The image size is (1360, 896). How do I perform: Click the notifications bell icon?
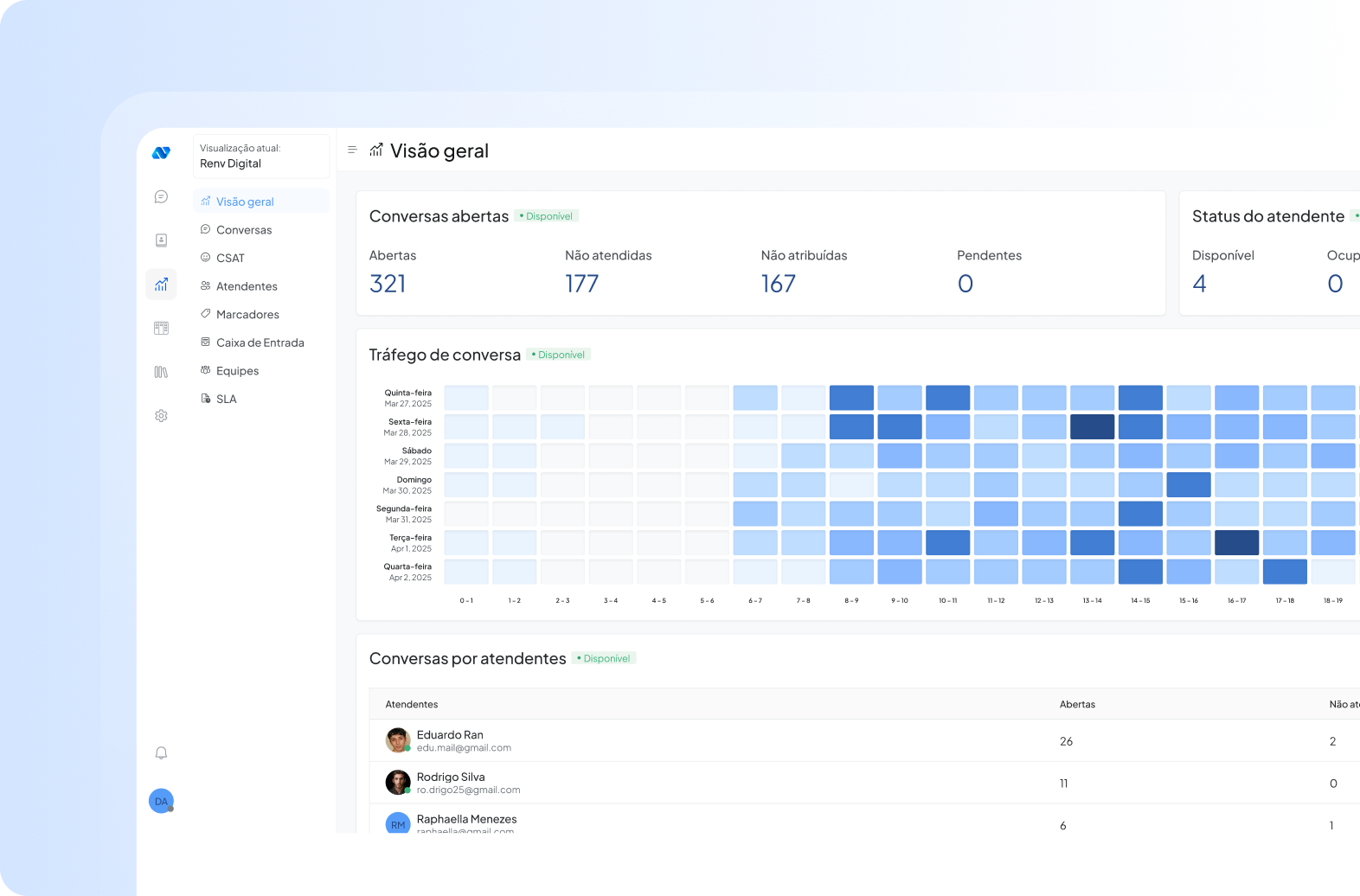(x=161, y=753)
